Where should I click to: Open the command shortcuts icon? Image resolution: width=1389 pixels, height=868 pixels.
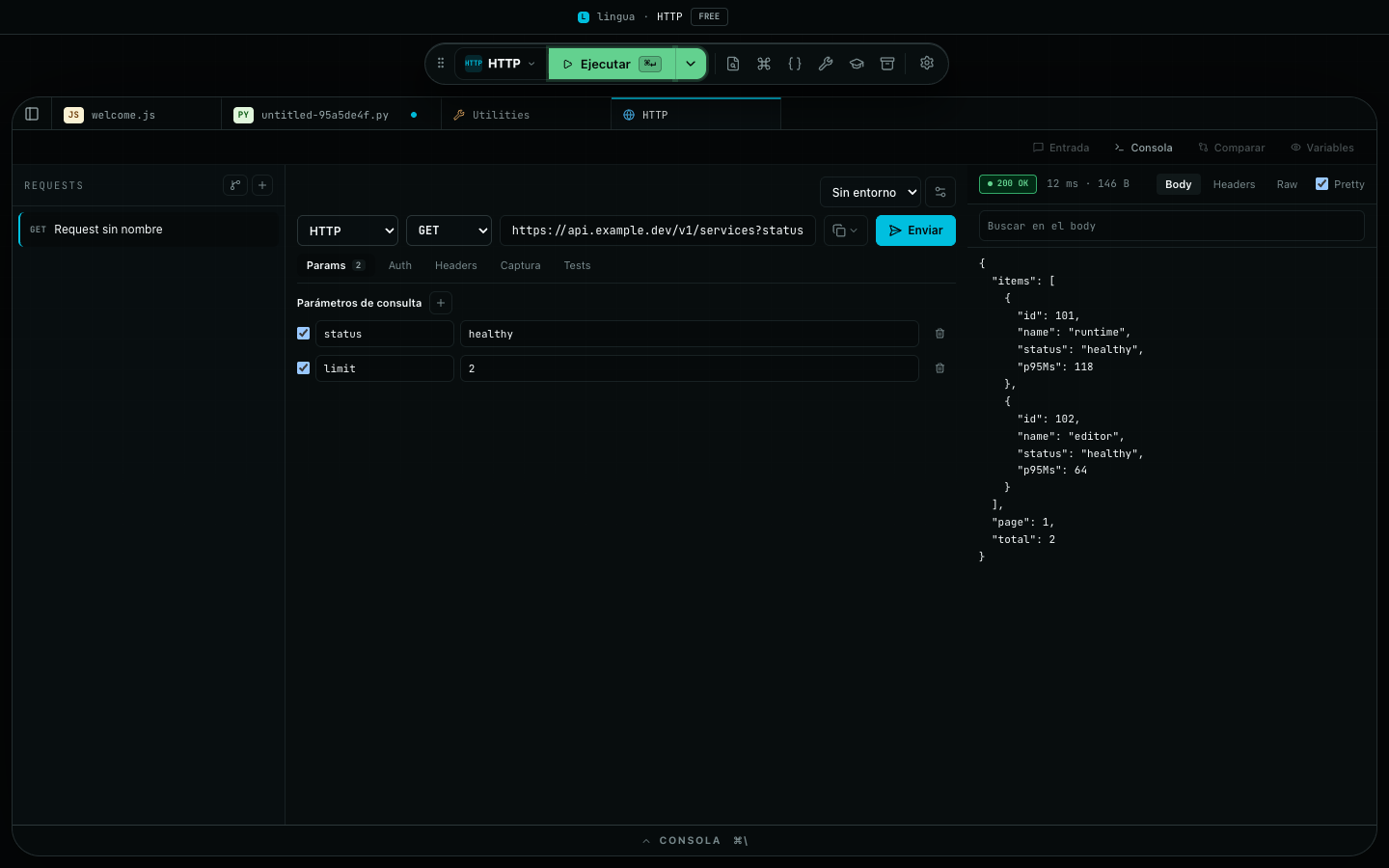click(764, 64)
